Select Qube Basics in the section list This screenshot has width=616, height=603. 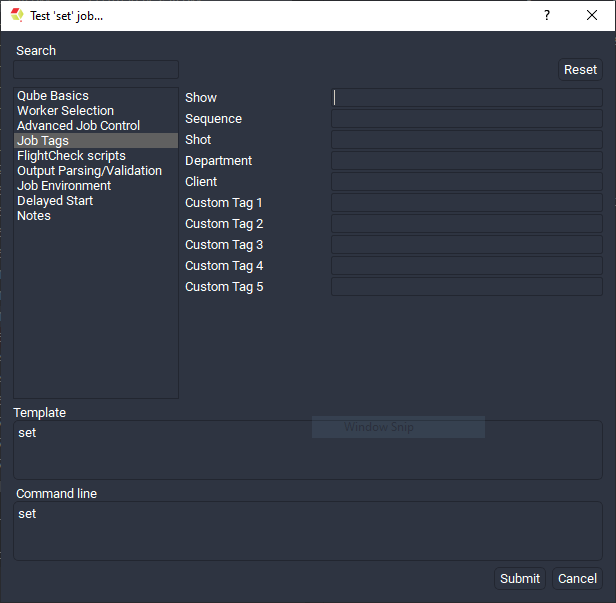53,96
